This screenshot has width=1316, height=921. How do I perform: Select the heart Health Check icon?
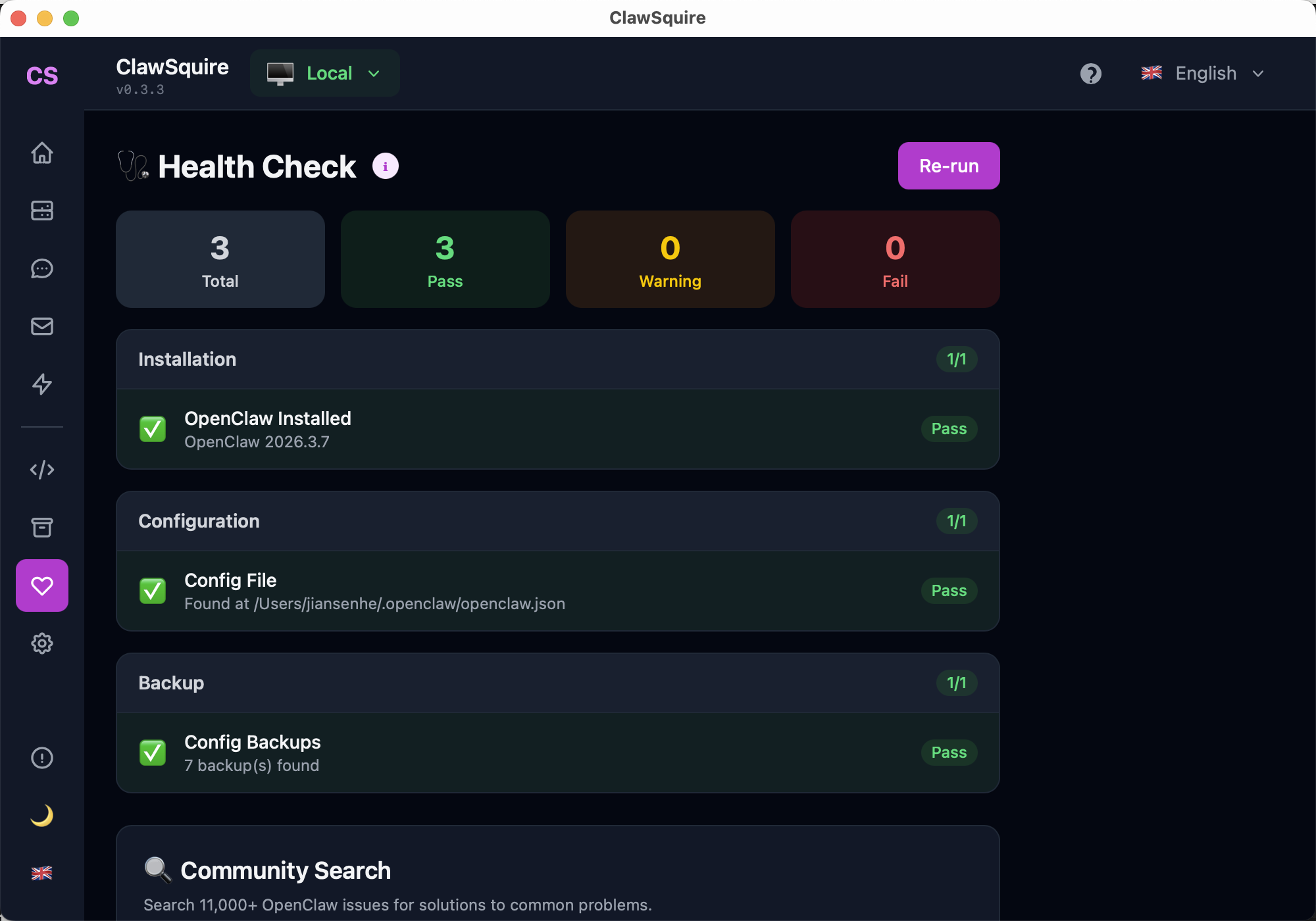click(x=42, y=585)
